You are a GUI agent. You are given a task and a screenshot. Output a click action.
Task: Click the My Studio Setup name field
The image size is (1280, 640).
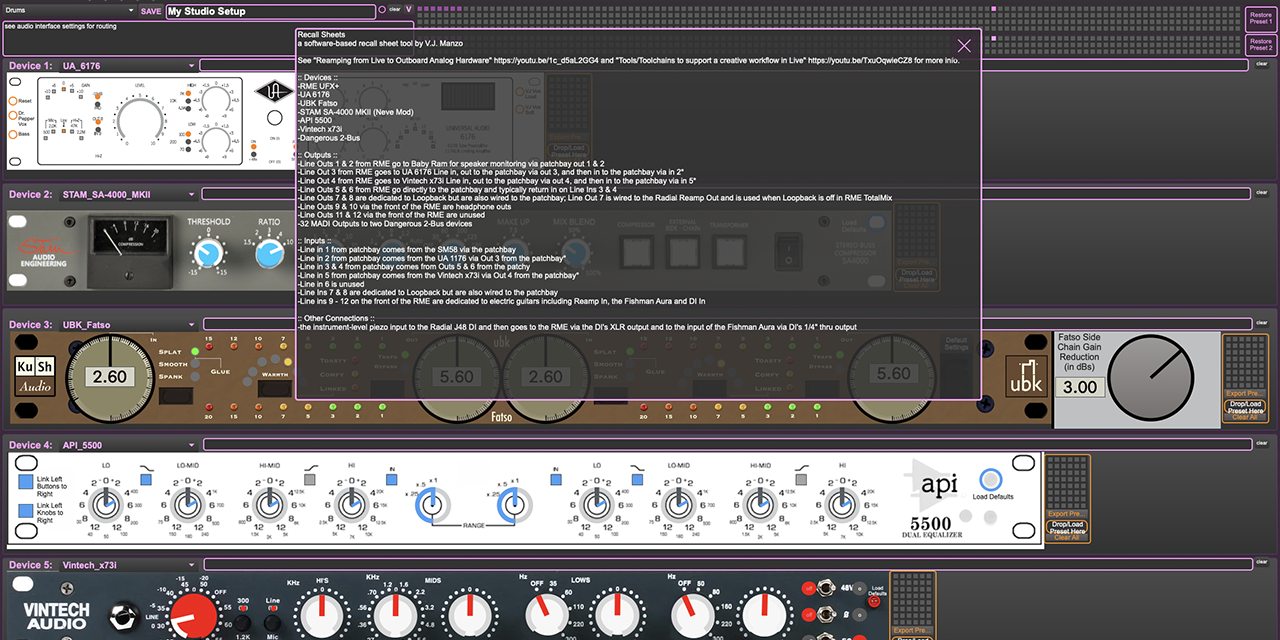(270, 12)
